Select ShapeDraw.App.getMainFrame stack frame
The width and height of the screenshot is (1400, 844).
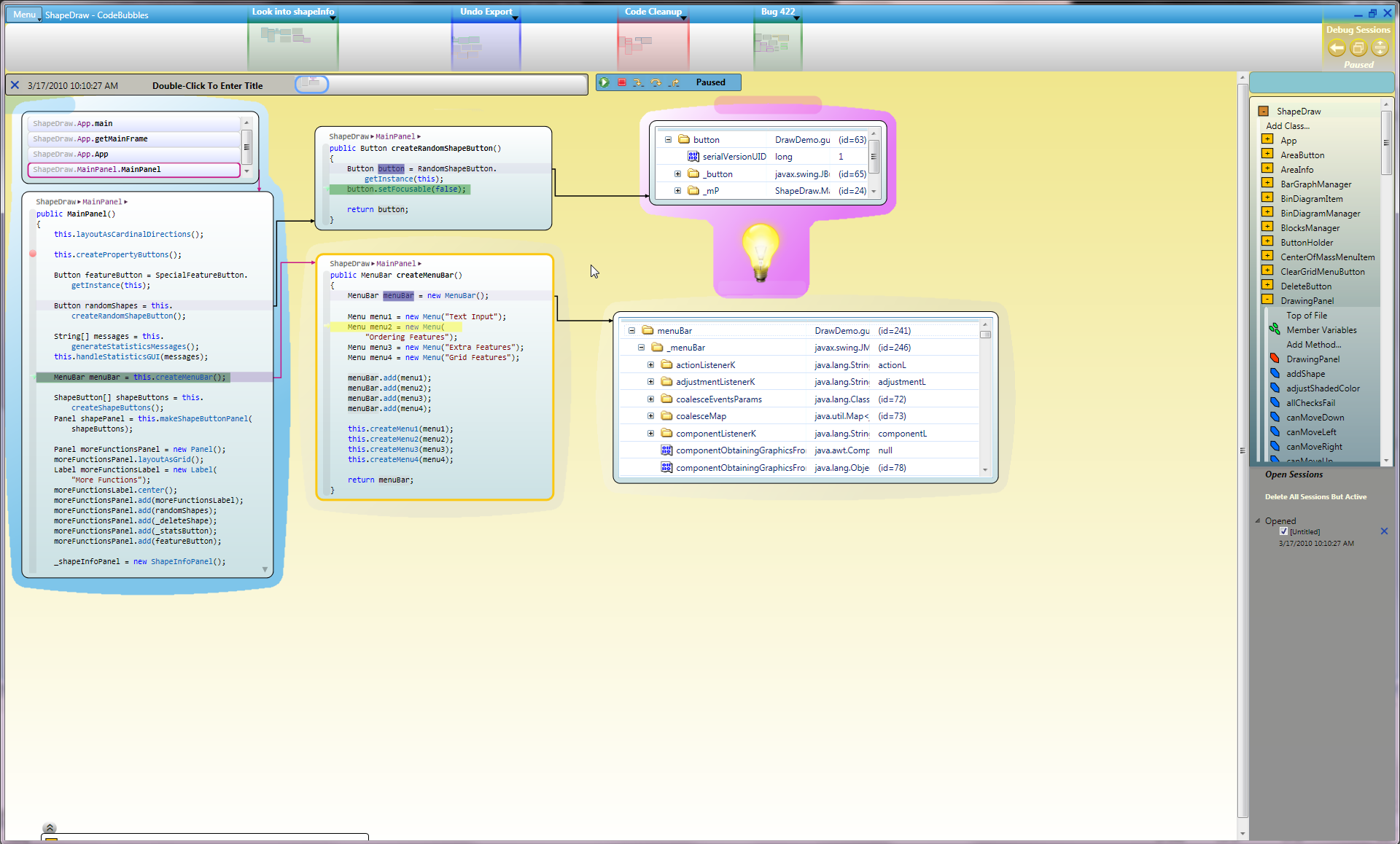134,138
